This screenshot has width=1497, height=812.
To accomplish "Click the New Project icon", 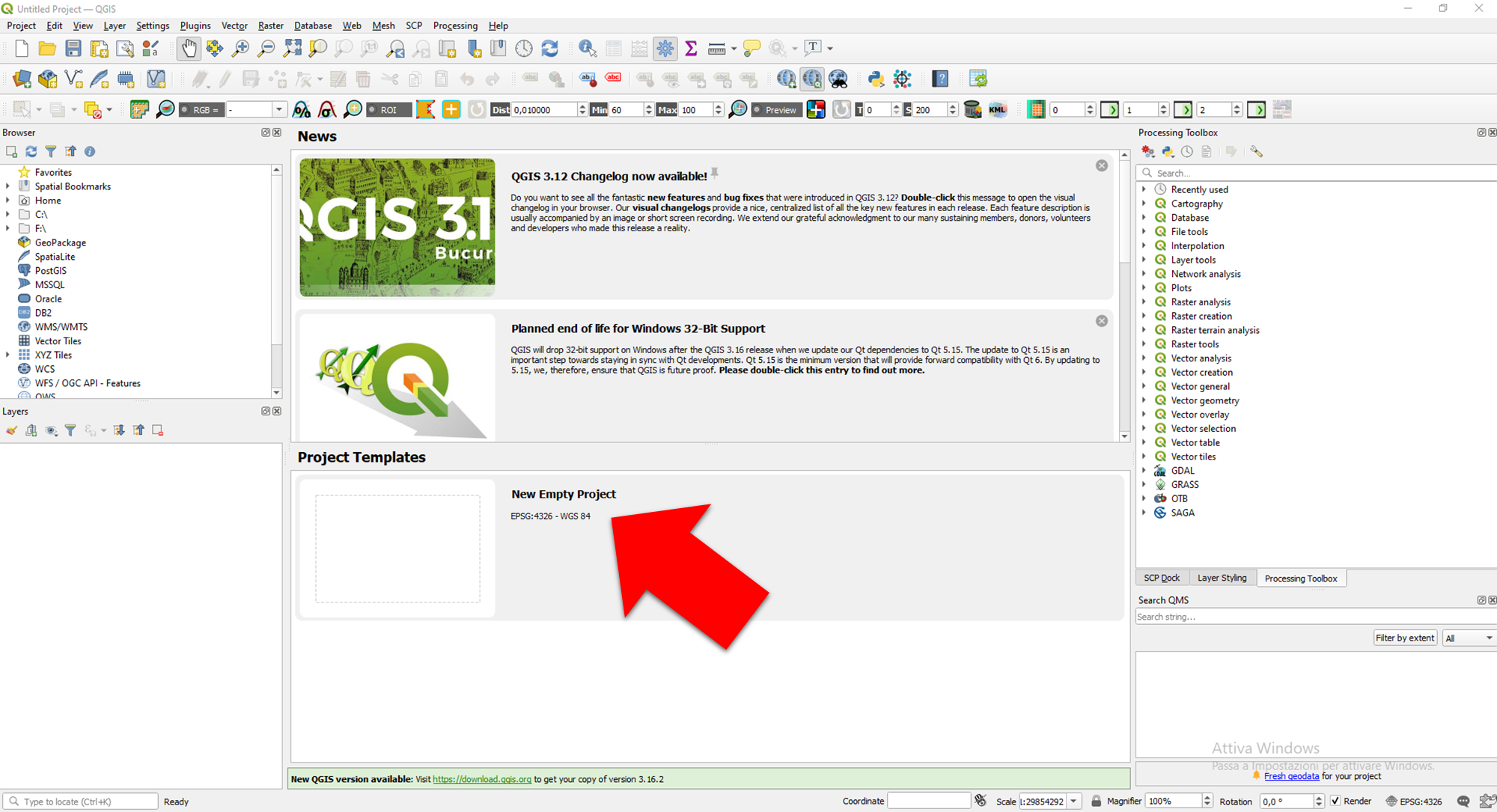I will pyautogui.click(x=22, y=49).
